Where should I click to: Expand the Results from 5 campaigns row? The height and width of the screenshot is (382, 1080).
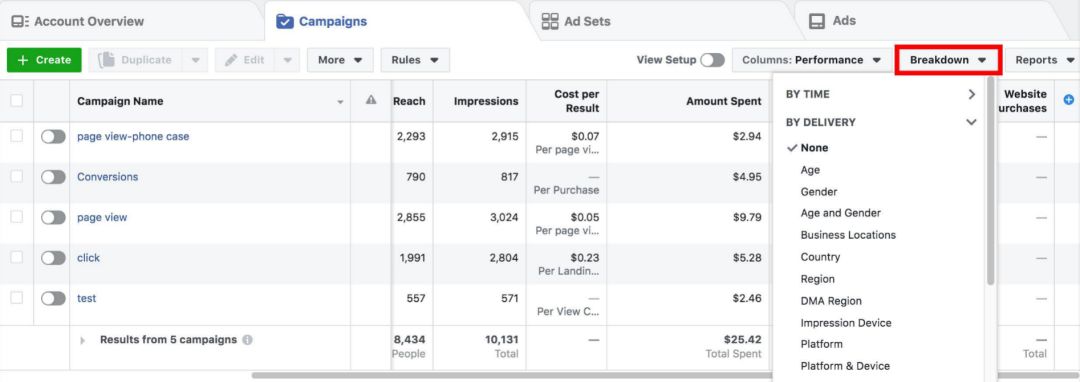83,341
